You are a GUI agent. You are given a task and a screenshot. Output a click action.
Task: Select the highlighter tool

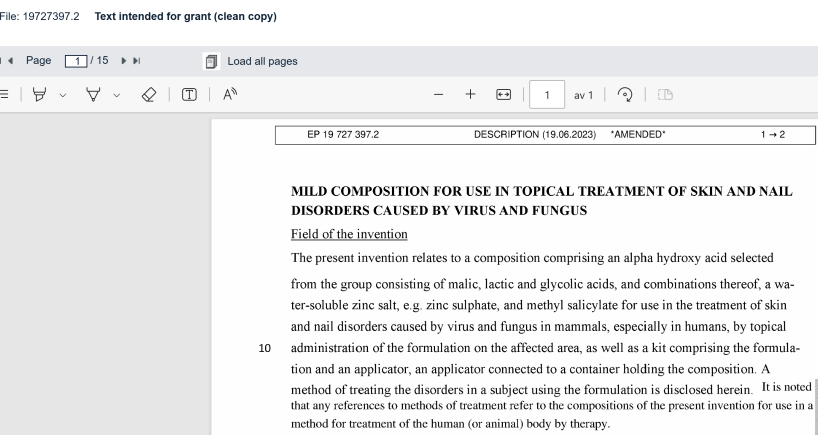[40, 94]
